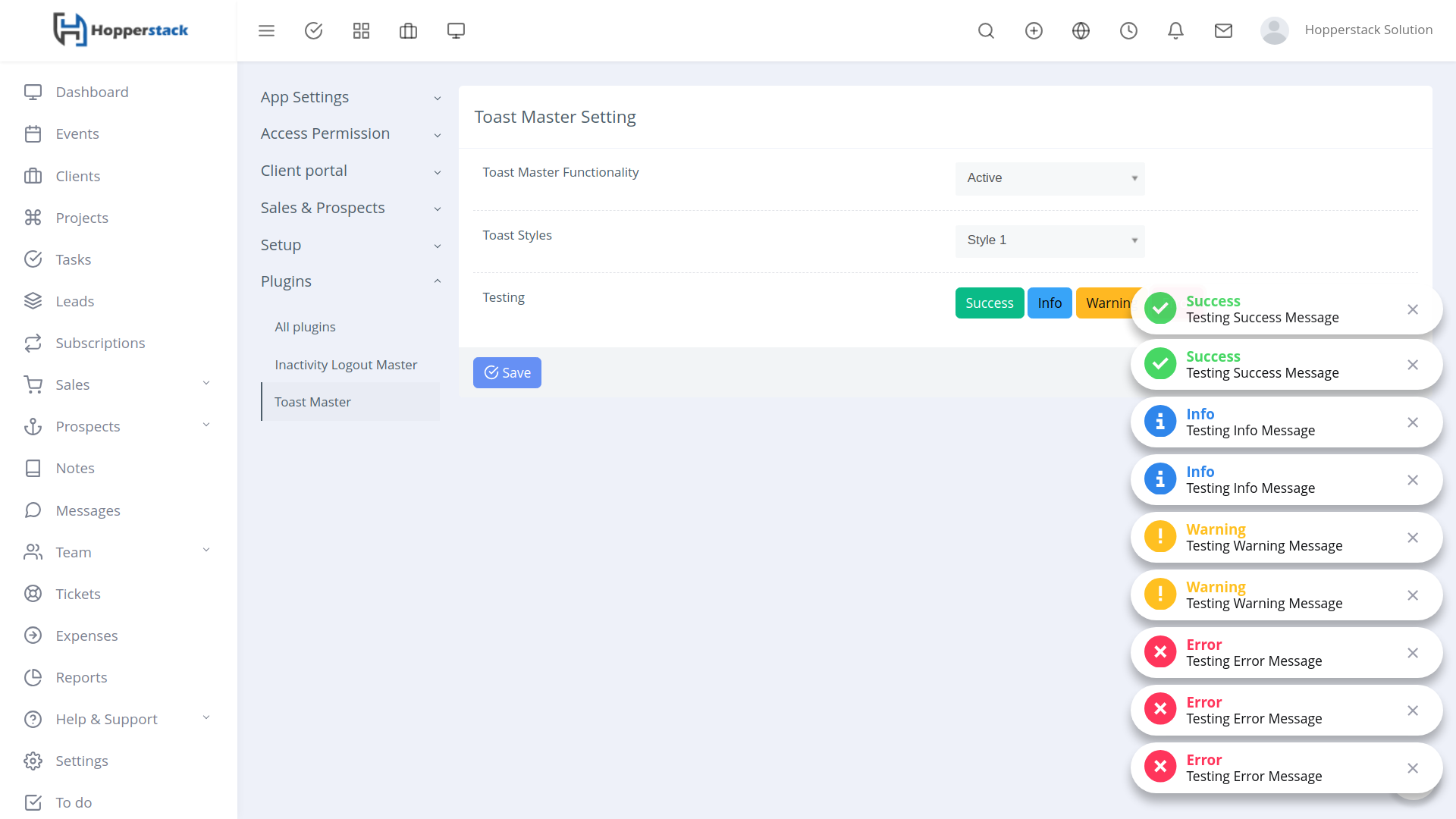Click the briefcase icon in top bar

408,30
